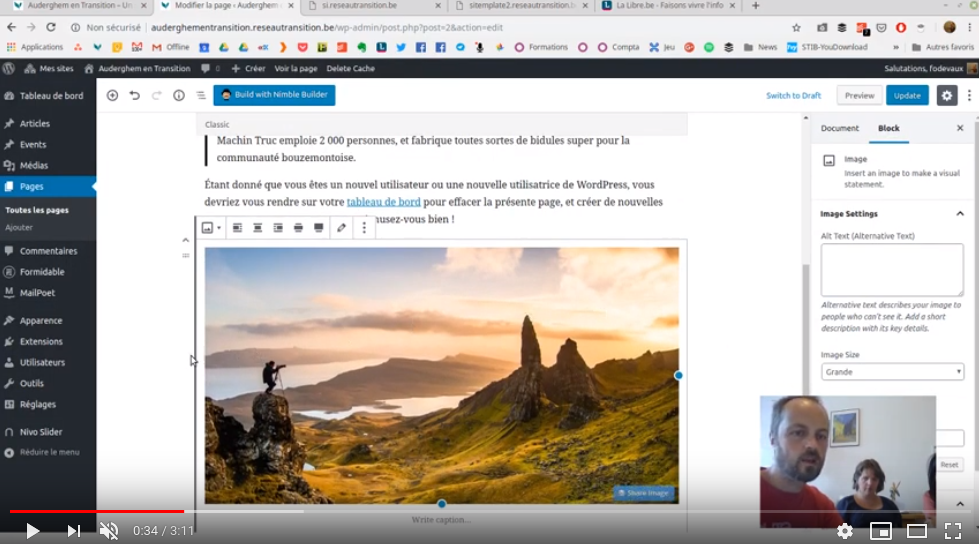
Task: Click the Preview button
Action: pos(860,96)
